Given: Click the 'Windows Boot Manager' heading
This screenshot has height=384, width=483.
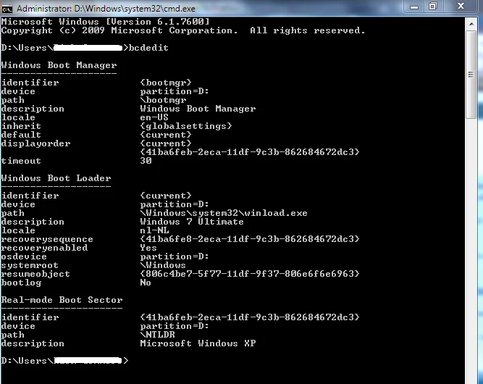Looking at the screenshot, I should click(59, 65).
